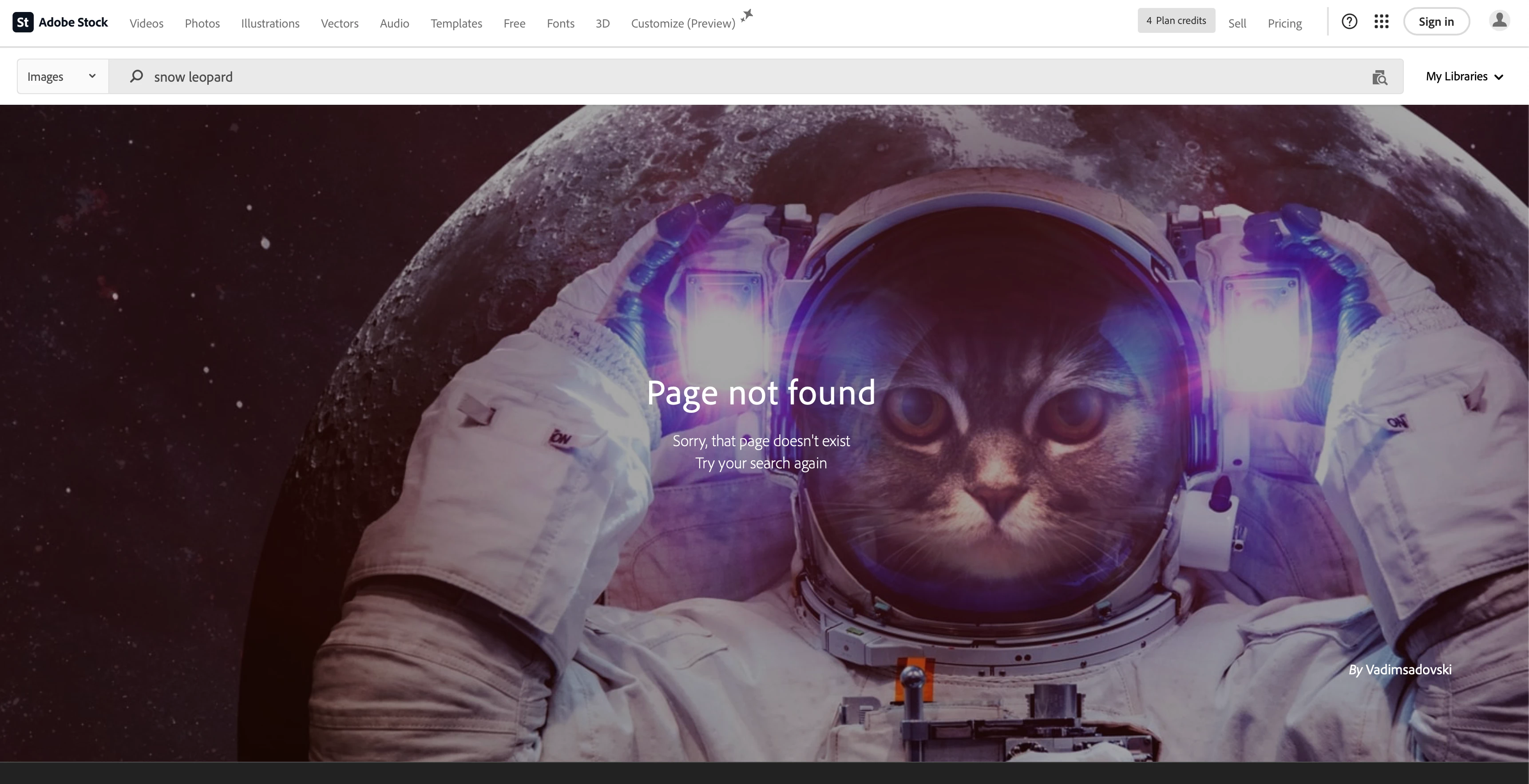Open the help question mark icon

[x=1349, y=22]
